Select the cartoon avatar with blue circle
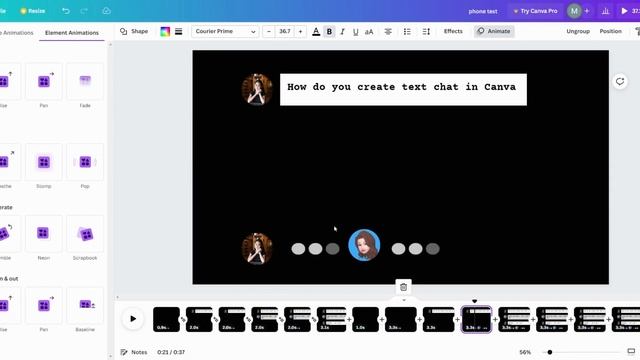 [x=364, y=245]
